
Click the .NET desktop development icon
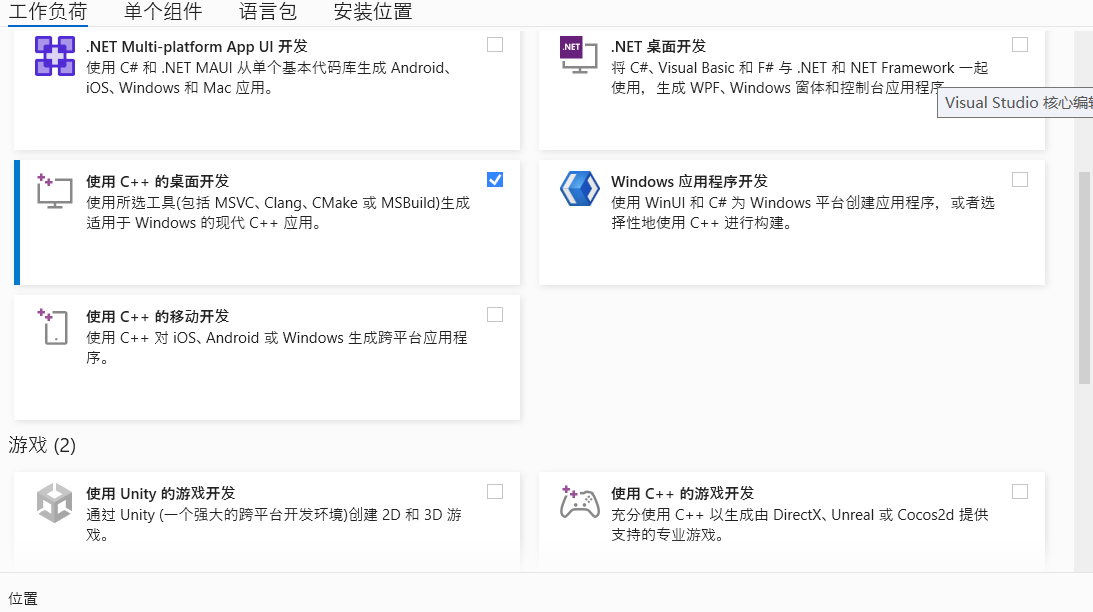pyautogui.click(x=579, y=55)
